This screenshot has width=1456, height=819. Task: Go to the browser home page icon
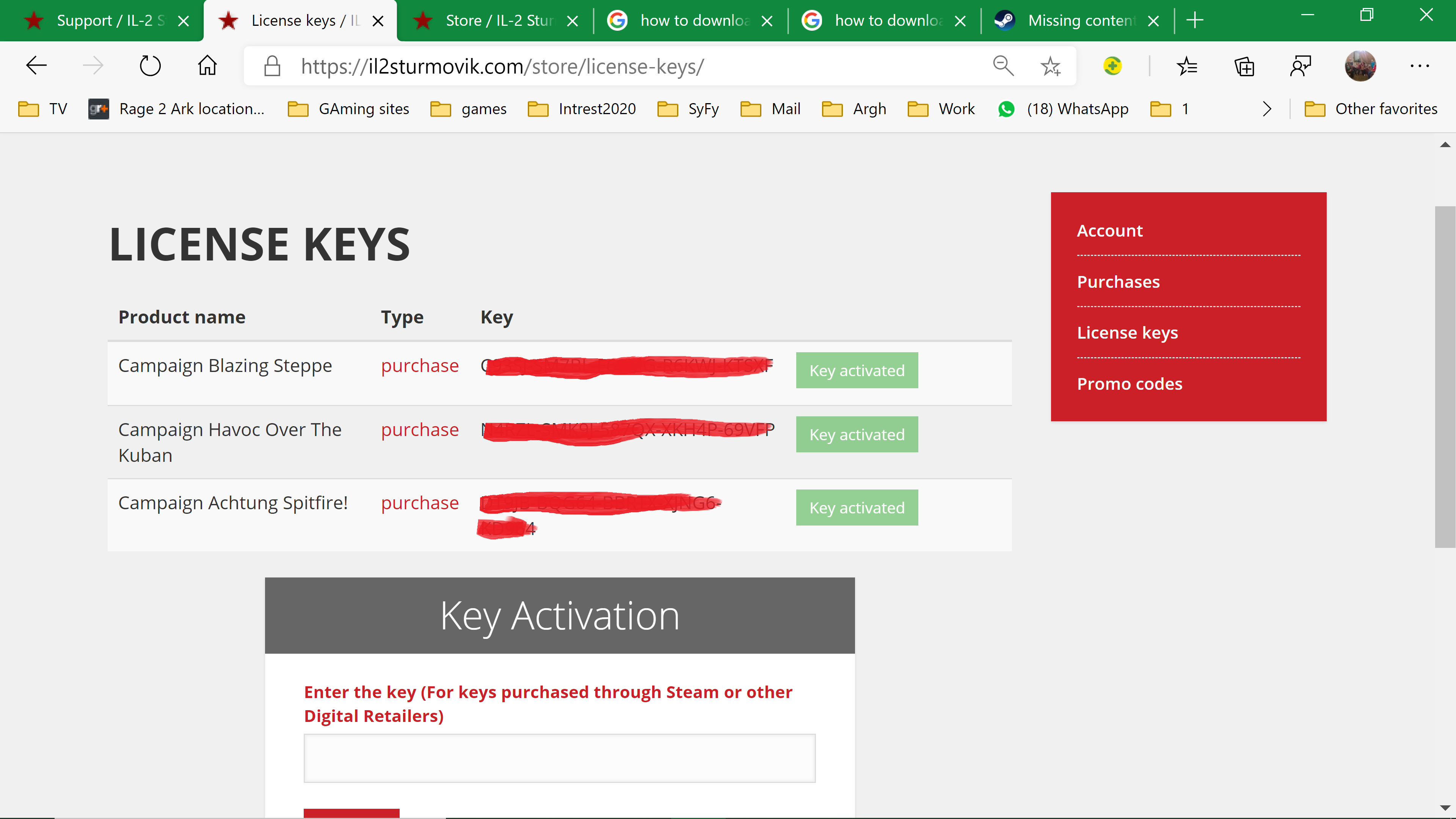click(207, 66)
